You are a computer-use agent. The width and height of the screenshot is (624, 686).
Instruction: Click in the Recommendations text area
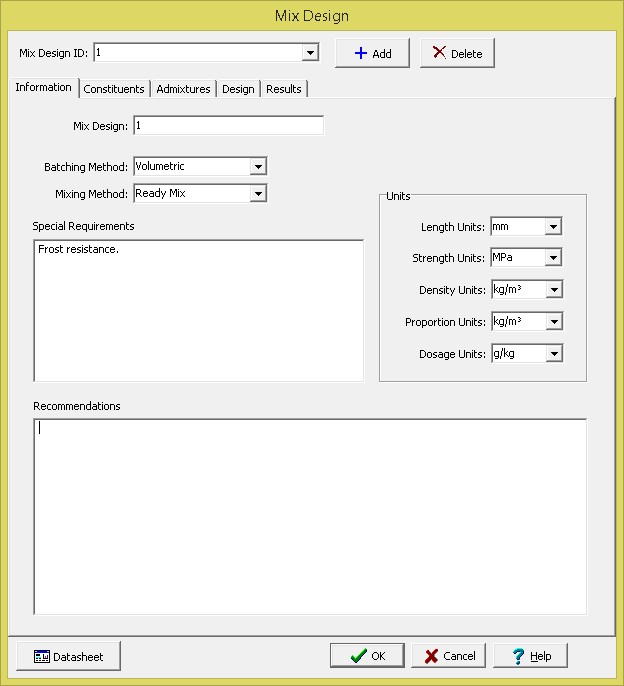tap(310, 515)
